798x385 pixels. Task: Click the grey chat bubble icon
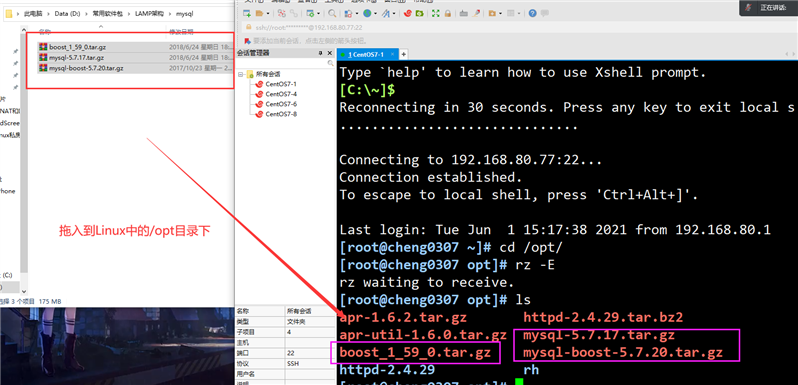[545, 13]
